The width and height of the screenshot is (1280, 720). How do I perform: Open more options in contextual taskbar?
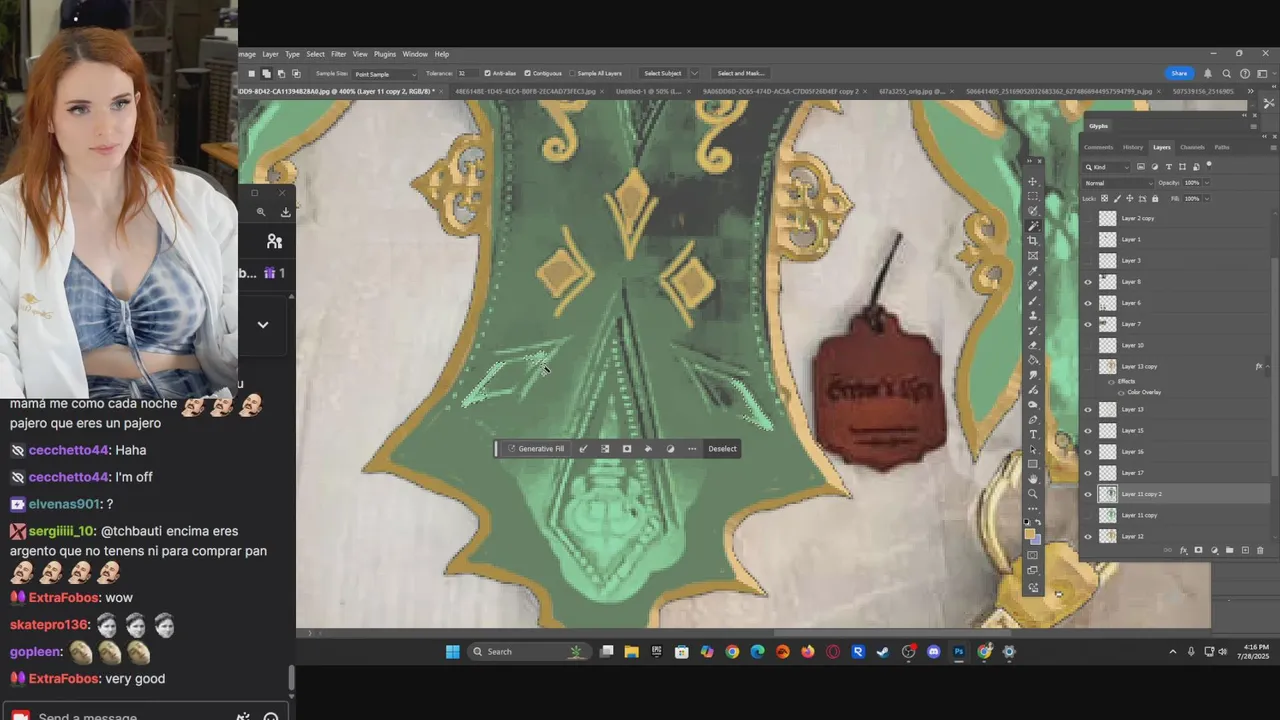point(692,449)
